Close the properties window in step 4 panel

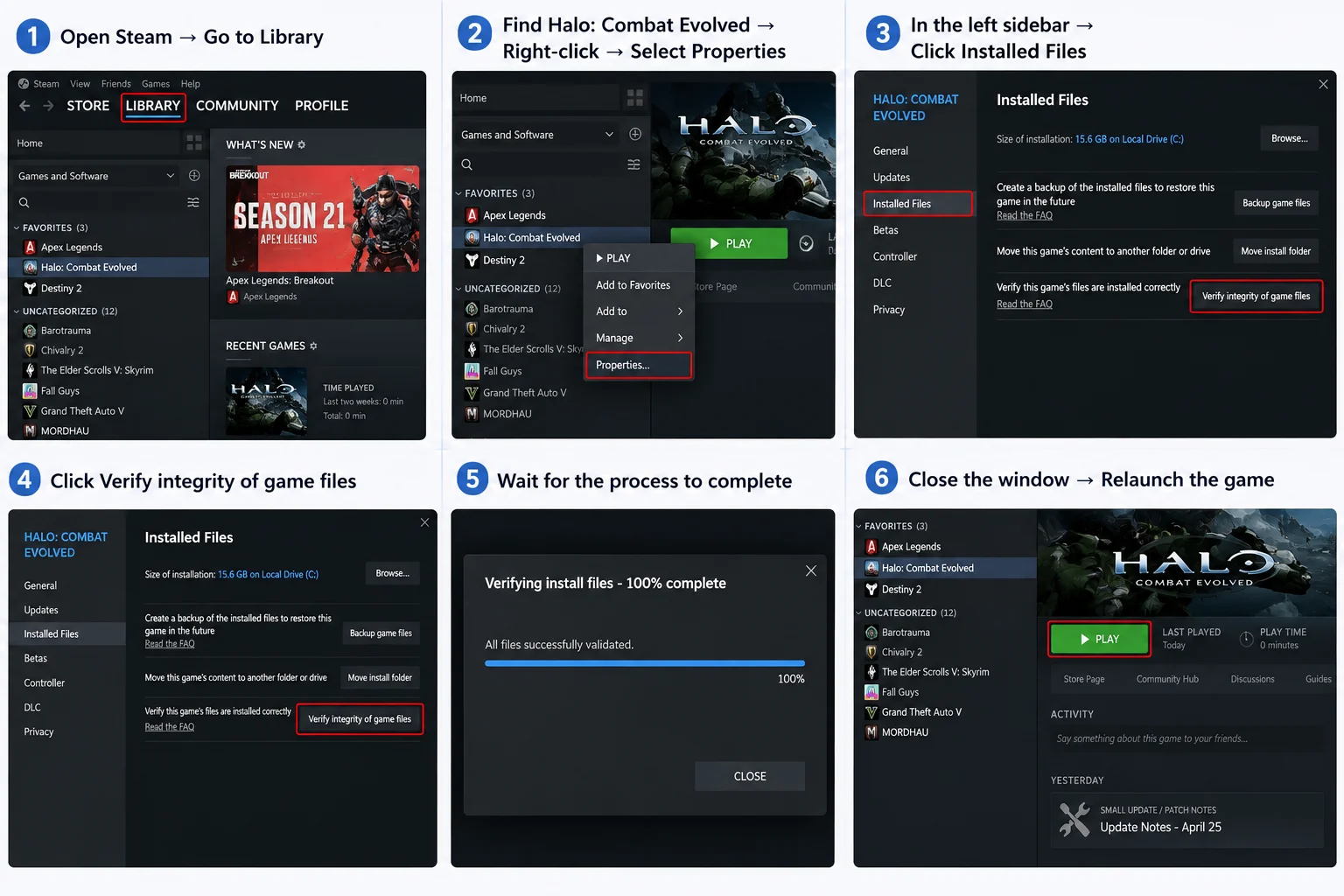coord(424,522)
